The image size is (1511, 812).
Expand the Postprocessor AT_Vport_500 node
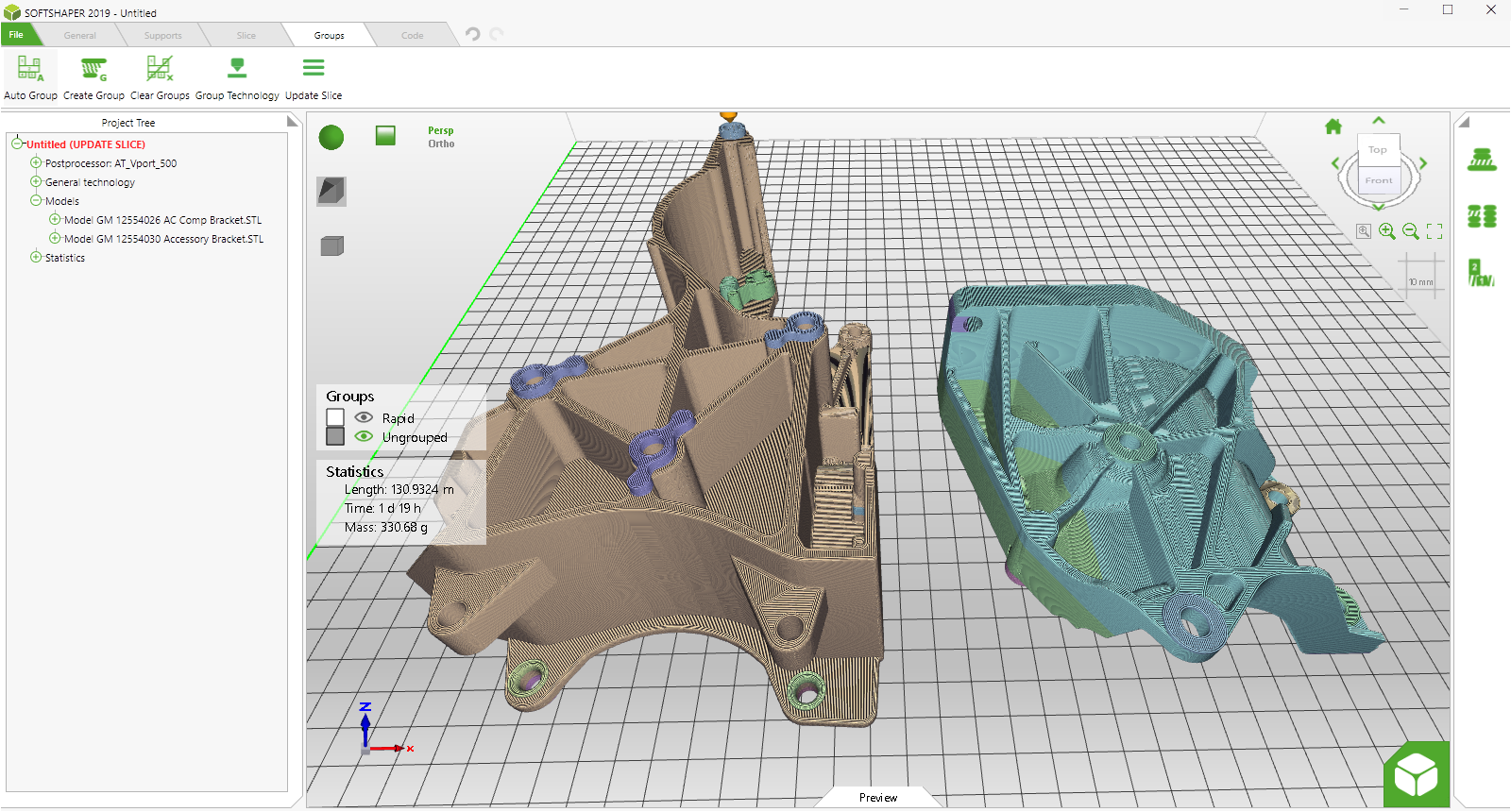pos(36,162)
